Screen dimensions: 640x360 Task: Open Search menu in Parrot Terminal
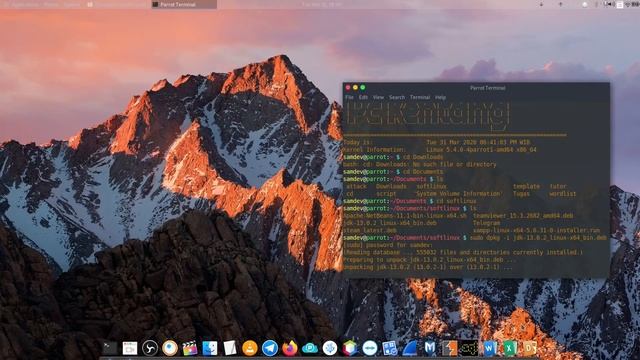pos(397,97)
